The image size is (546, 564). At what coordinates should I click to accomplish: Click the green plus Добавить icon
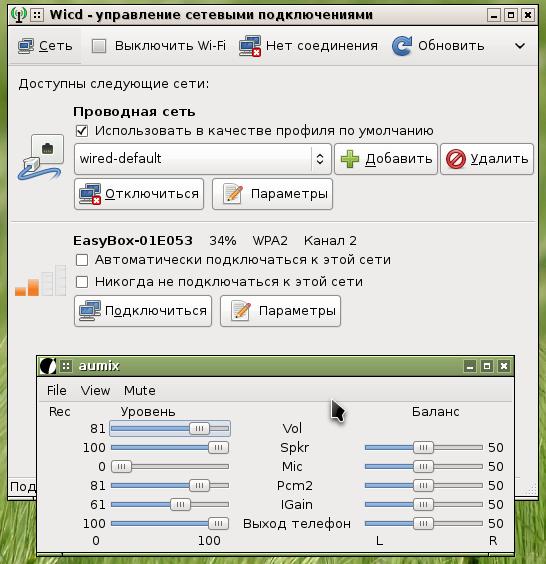point(350,159)
